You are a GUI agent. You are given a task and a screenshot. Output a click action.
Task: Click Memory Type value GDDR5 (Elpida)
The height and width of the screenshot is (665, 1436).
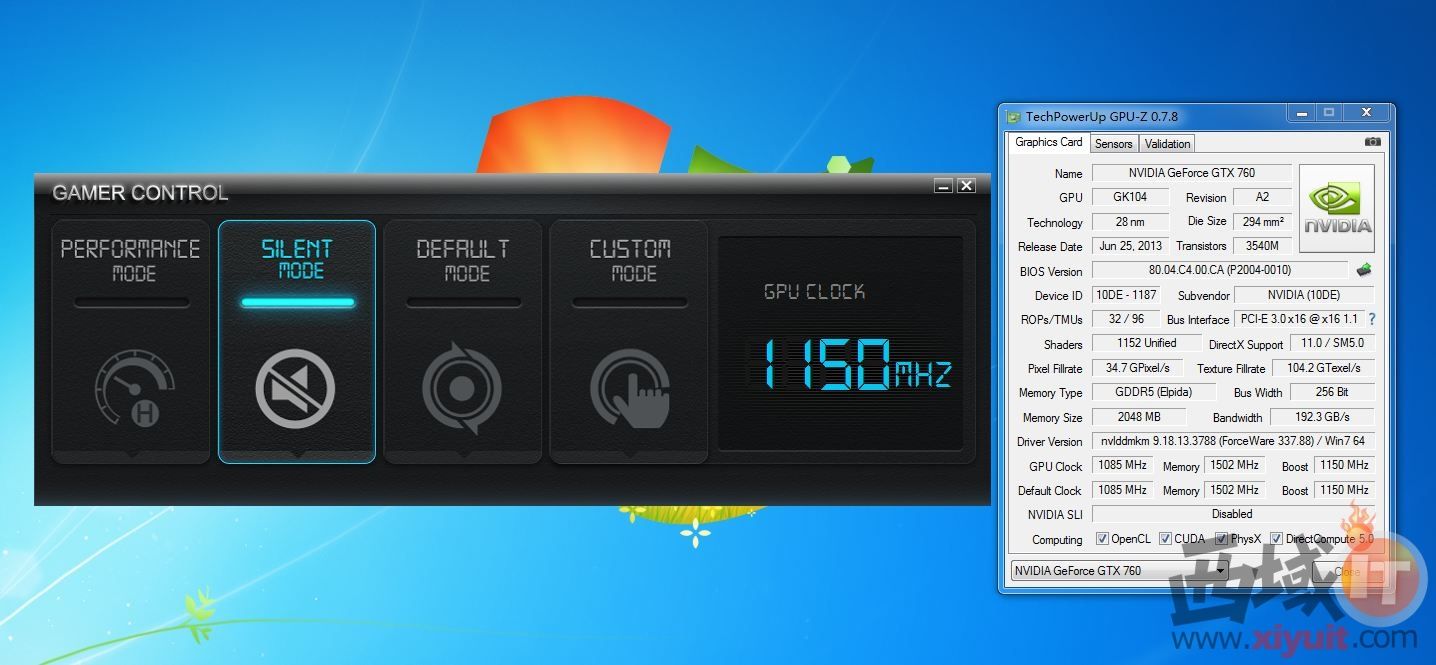[1154, 392]
